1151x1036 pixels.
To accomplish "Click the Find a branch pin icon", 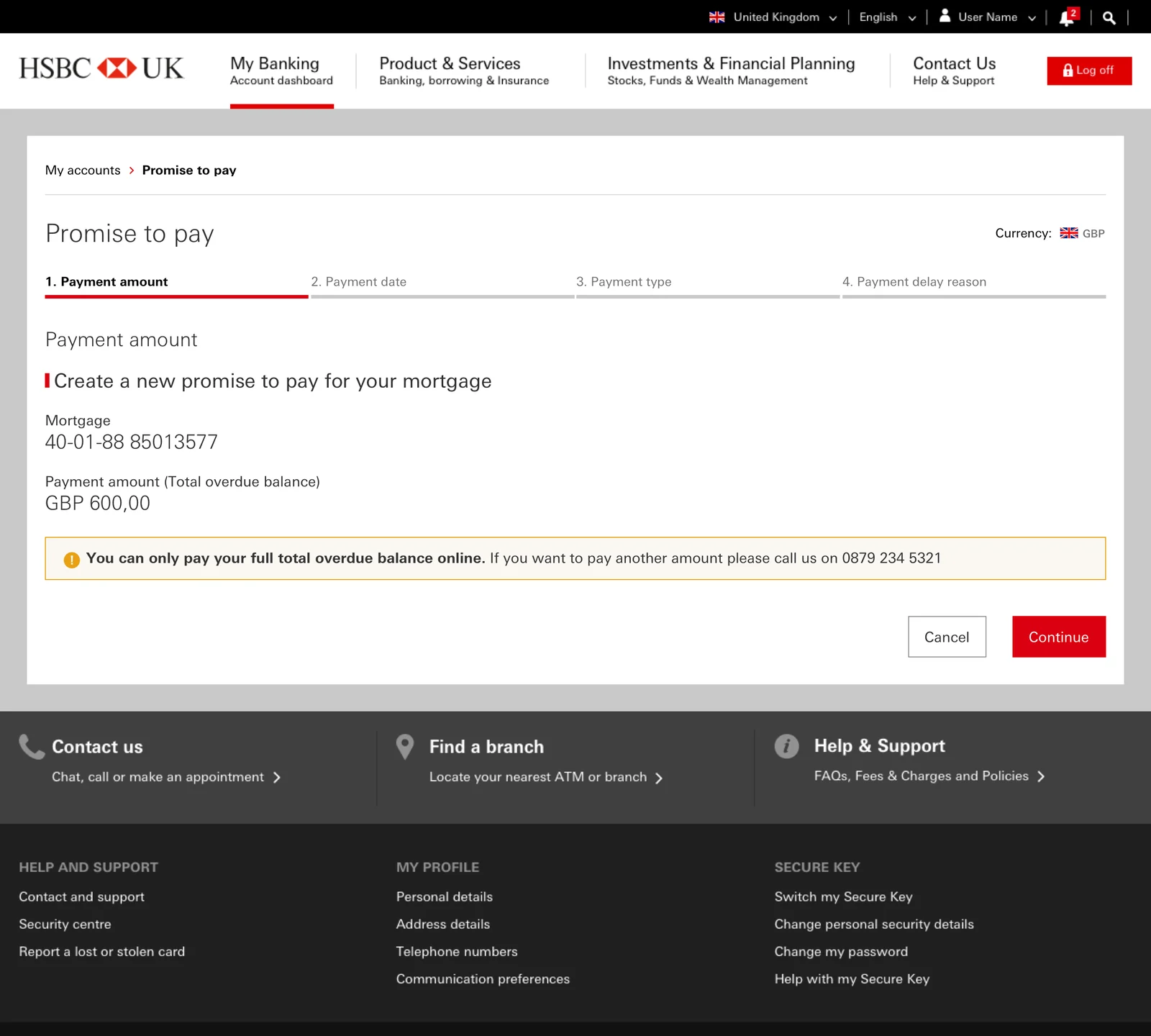I will point(405,747).
